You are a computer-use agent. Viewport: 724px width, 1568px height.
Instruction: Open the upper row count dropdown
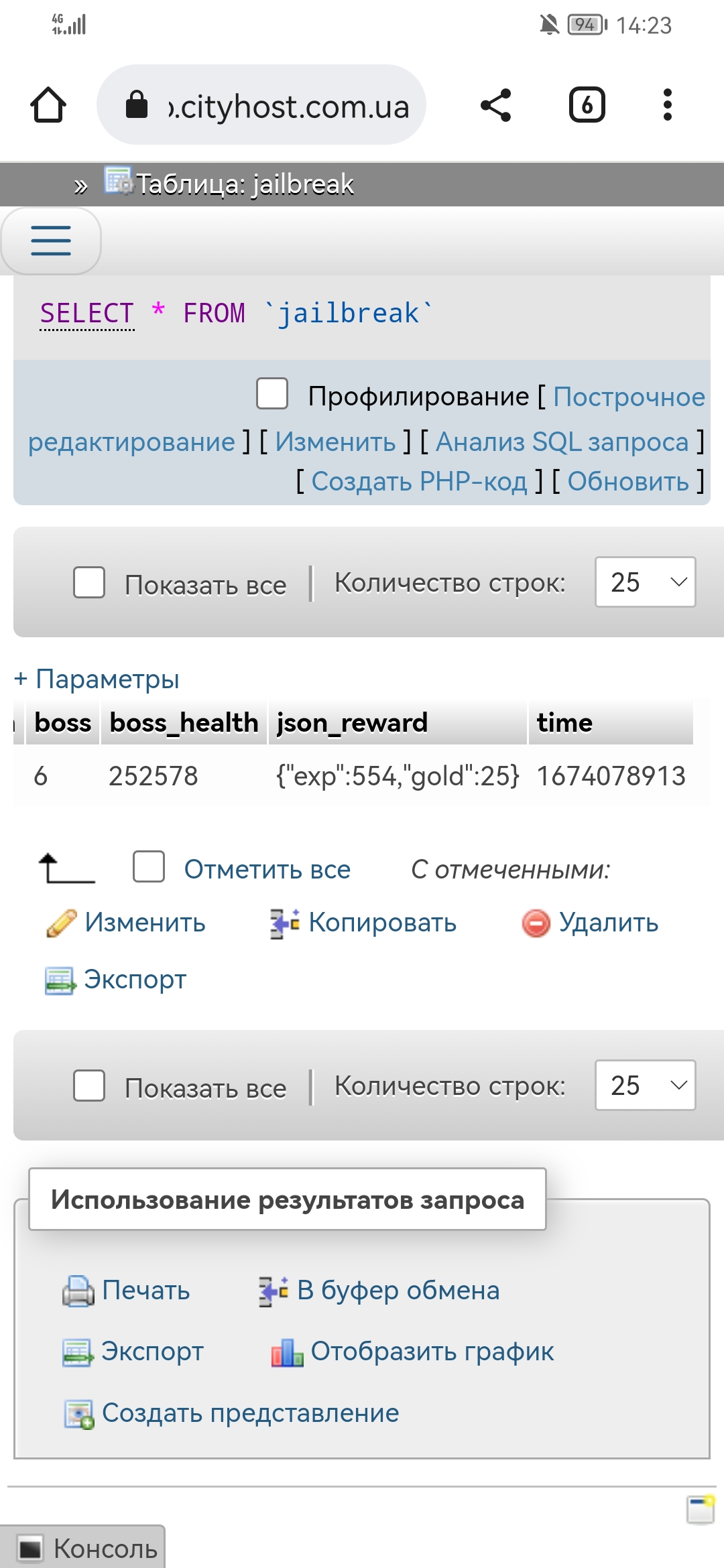[645, 582]
